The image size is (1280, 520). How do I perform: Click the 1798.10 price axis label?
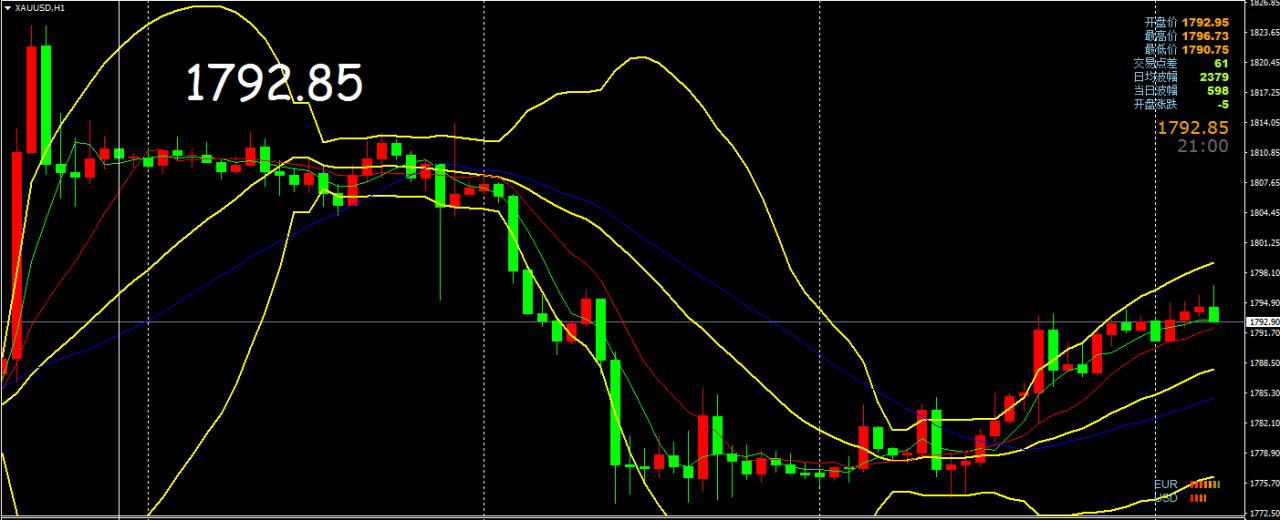point(1263,273)
